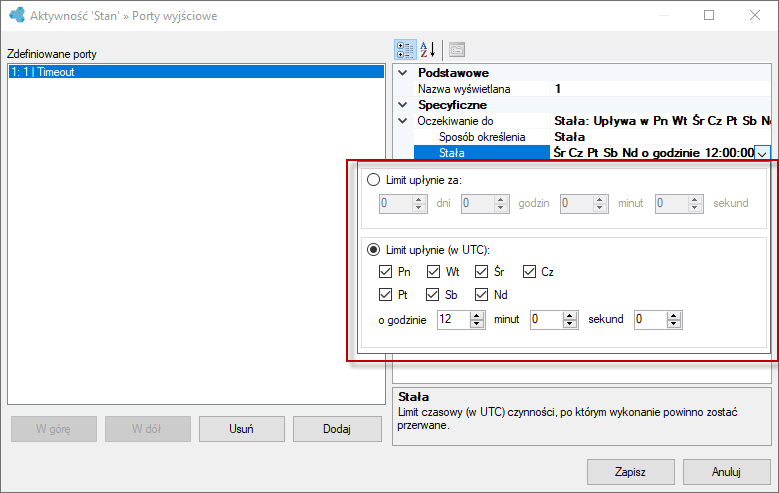The height and width of the screenshot is (493, 779).
Task: Click Dodaj to add a port
Action: (x=337, y=429)
